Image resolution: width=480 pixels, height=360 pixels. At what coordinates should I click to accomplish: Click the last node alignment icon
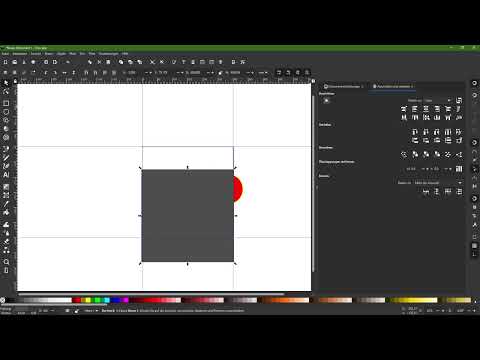(x=459, y=192)
